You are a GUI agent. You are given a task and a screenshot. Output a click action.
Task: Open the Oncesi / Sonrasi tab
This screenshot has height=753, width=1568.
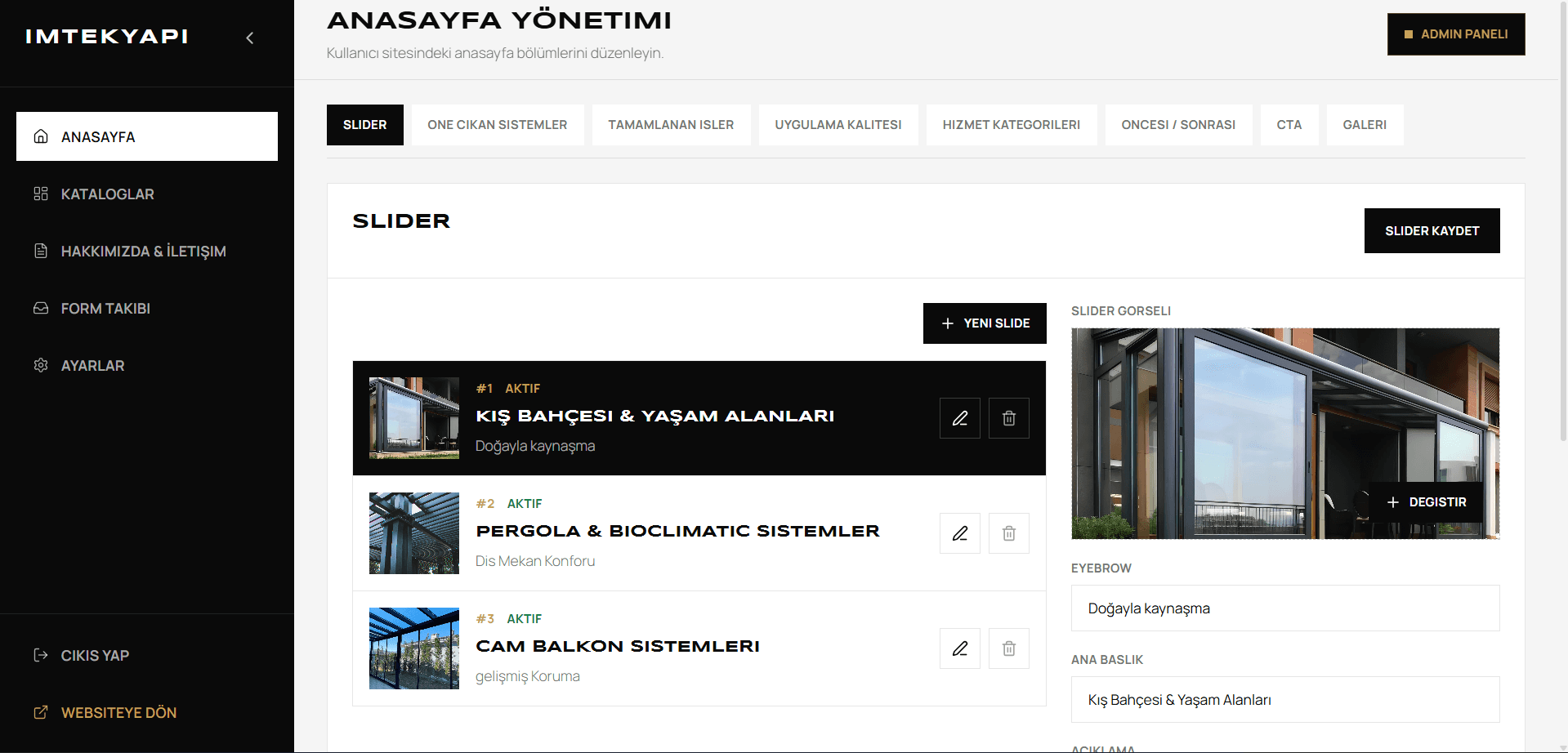coord(1178,125)
